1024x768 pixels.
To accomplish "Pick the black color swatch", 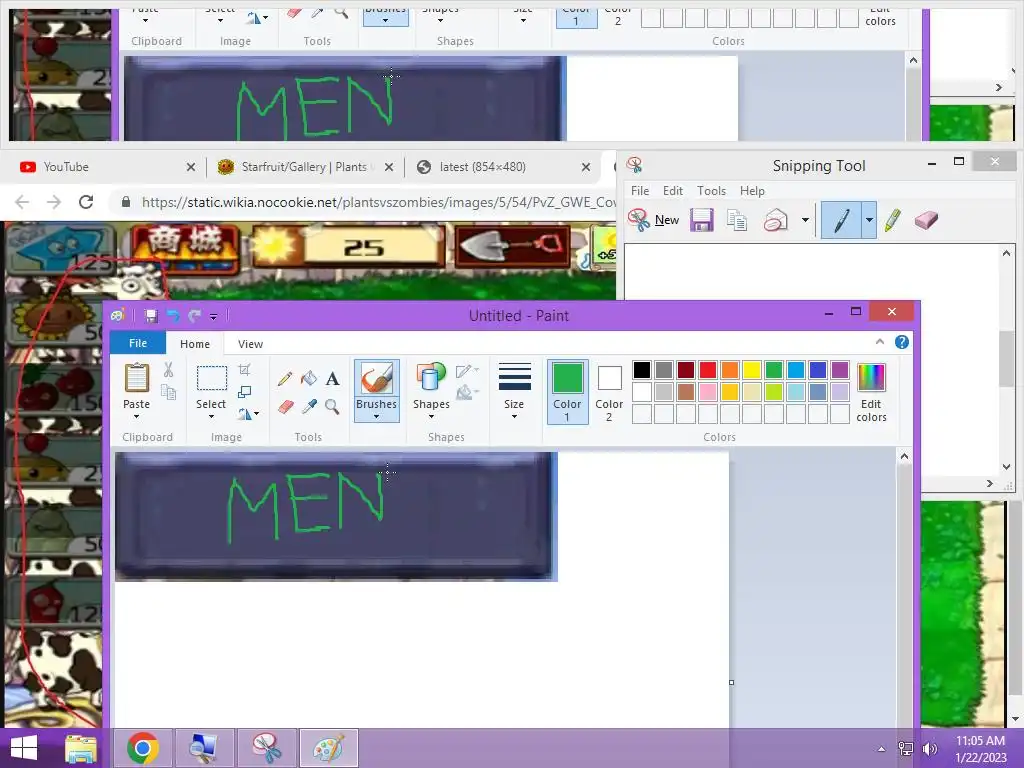I will click(x=642, y=370).
